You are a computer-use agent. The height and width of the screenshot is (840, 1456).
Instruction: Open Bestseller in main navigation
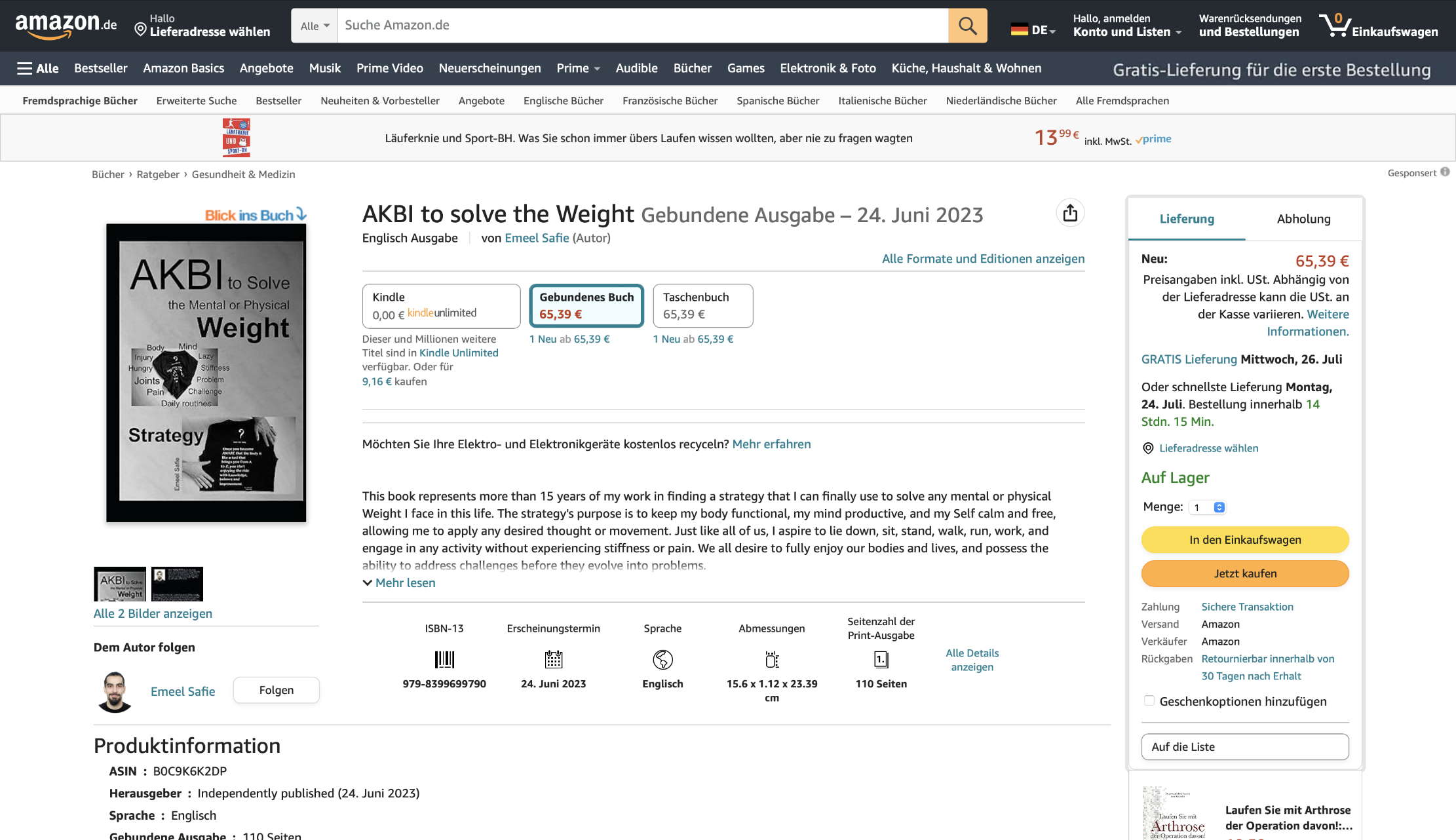click(101, 68)
